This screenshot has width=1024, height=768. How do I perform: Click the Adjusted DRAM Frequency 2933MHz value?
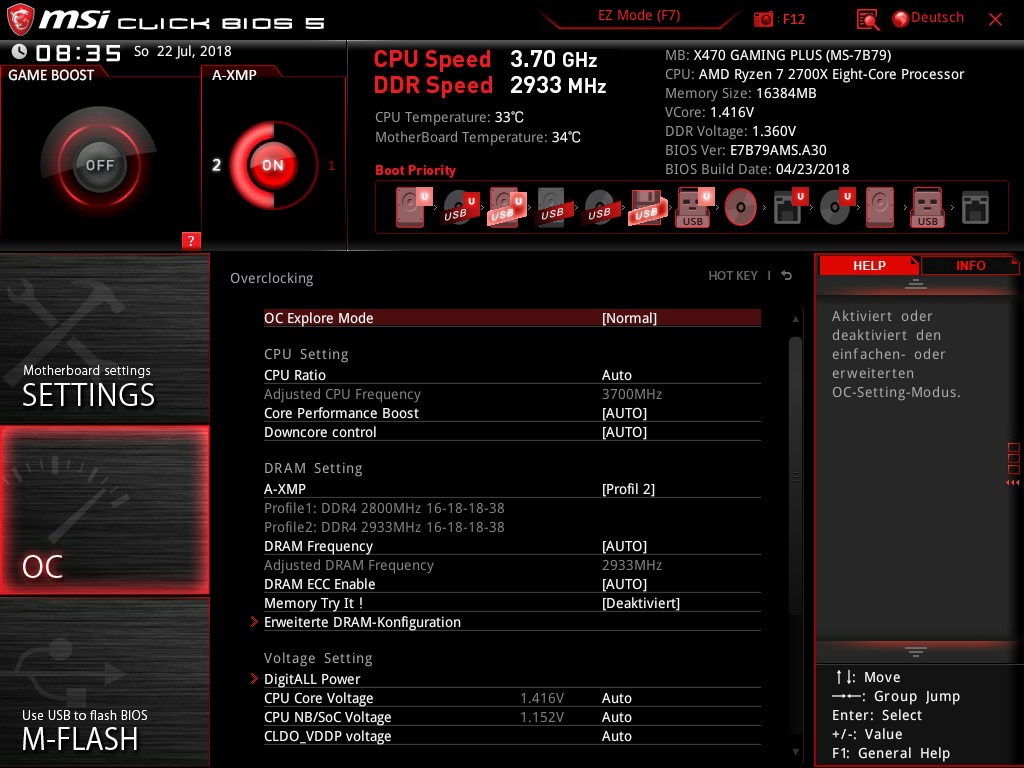tap(632, 566)
